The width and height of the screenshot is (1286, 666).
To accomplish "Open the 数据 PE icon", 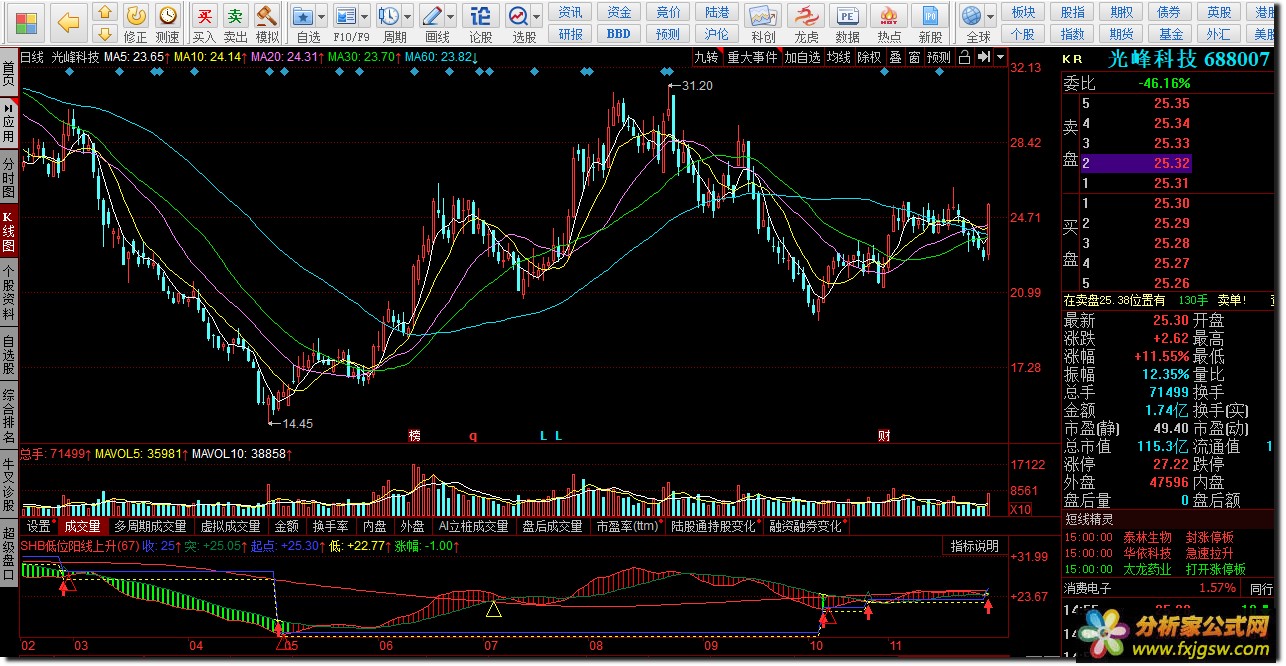I will coord(847,16).
